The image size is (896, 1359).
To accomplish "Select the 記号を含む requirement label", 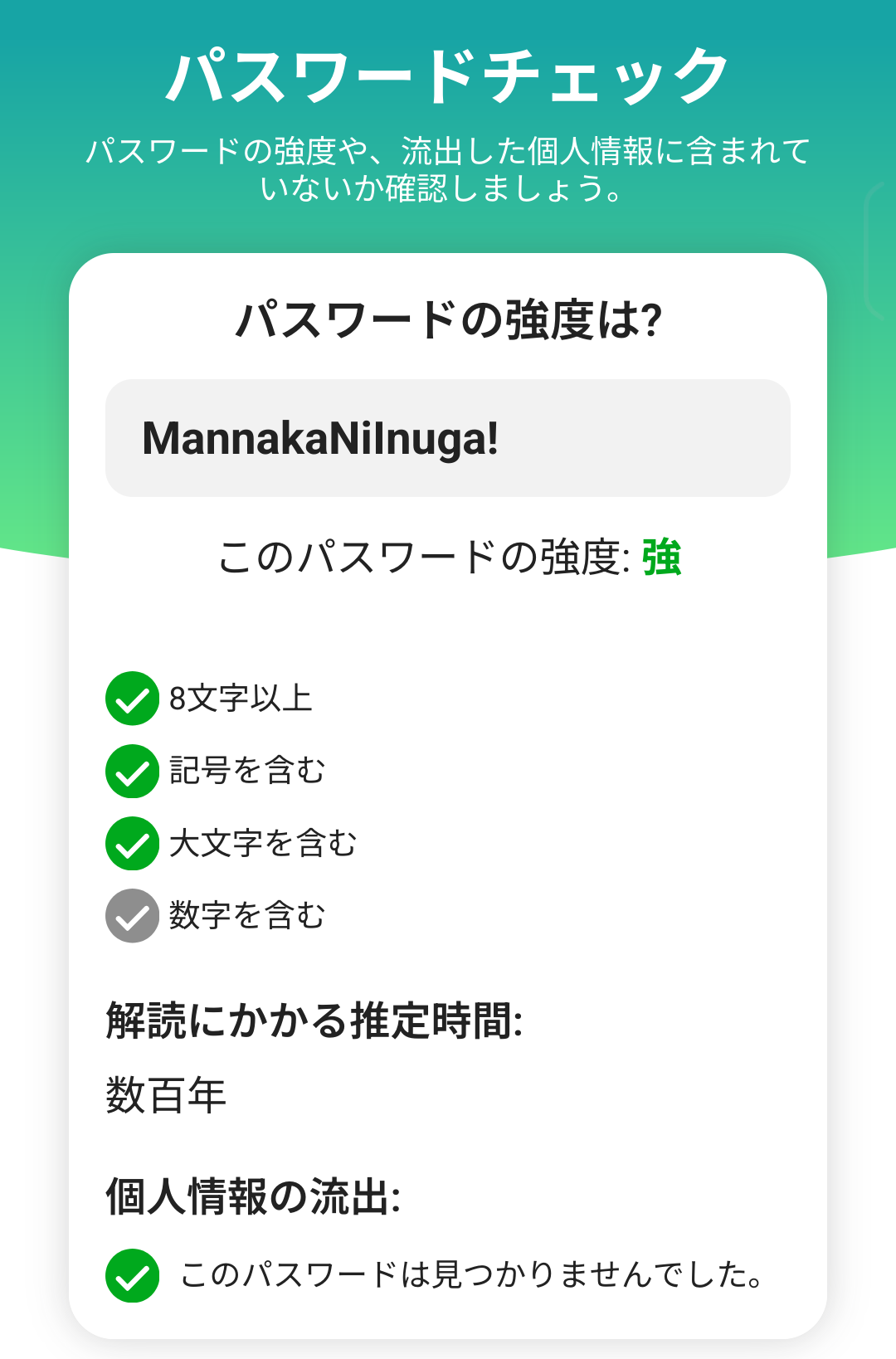I will pos(247,771).
